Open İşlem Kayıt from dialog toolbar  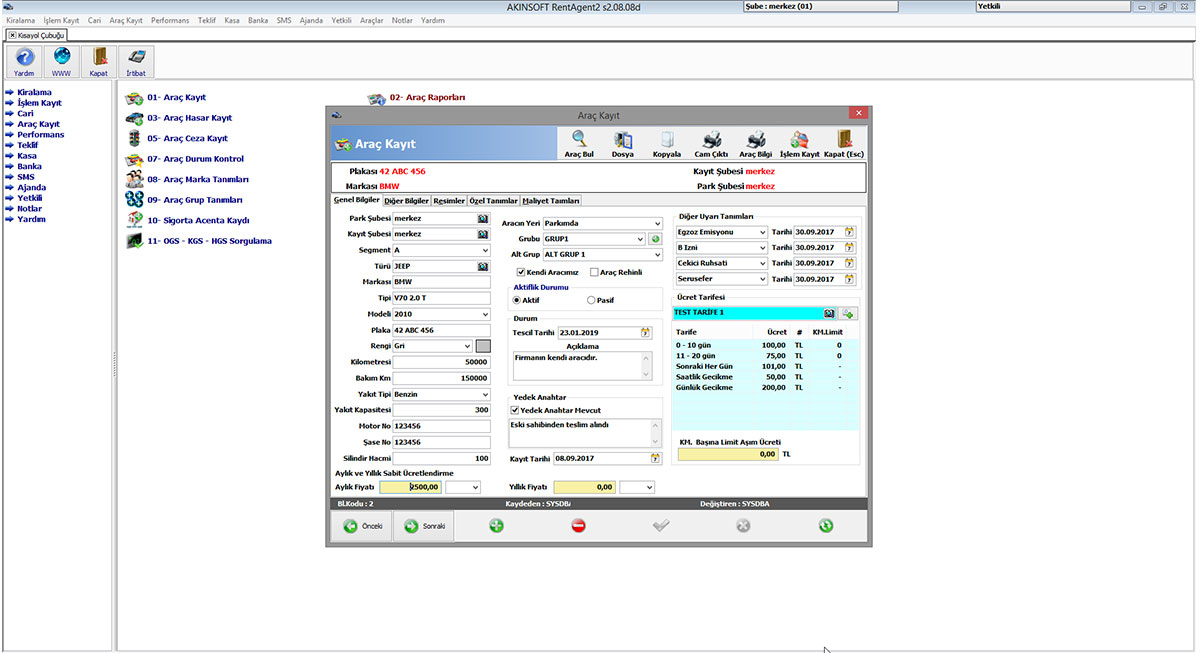tap(799, 141)
